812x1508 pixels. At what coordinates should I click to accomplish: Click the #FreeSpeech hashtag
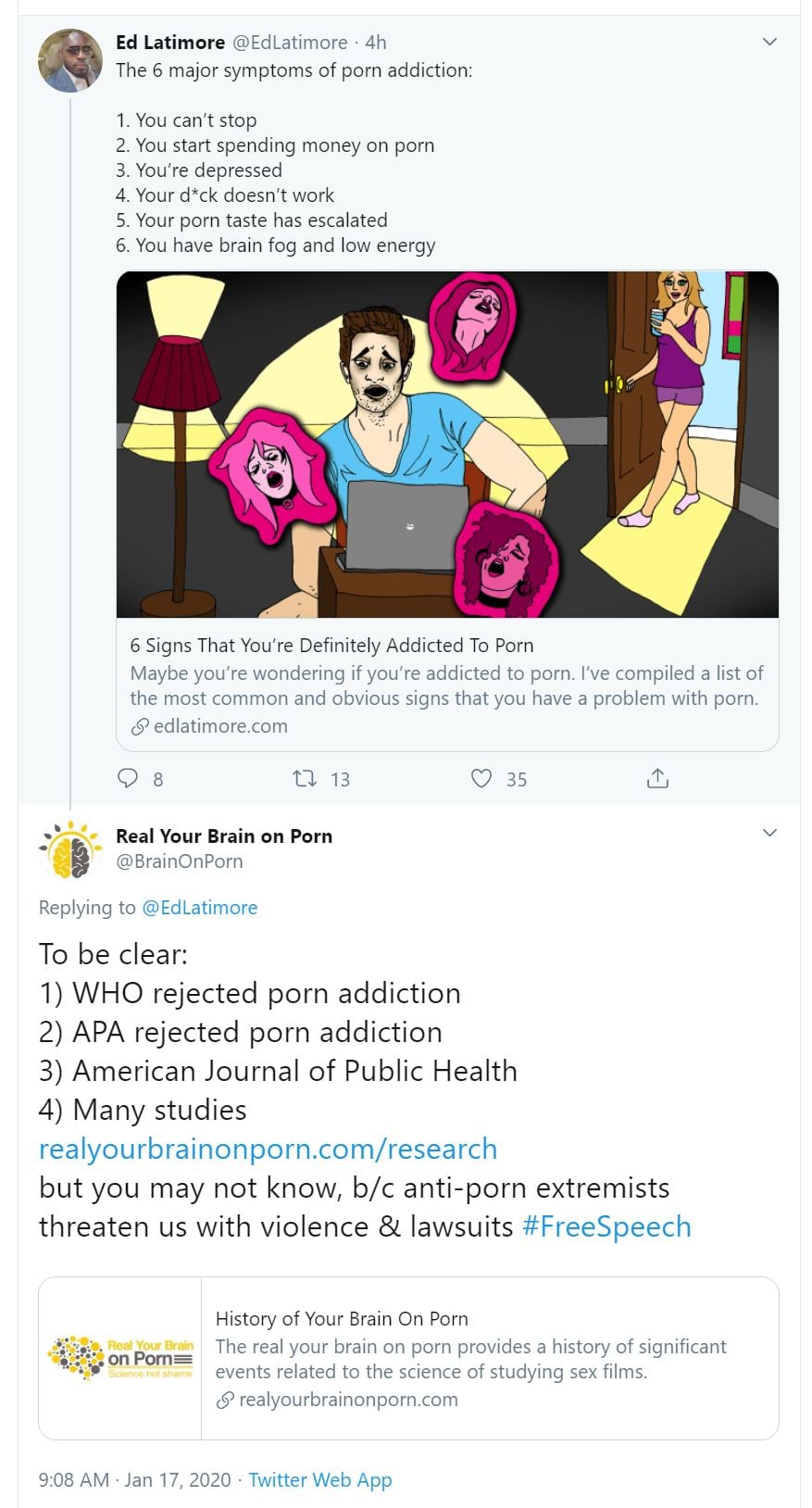click(x=606, y=1226)
